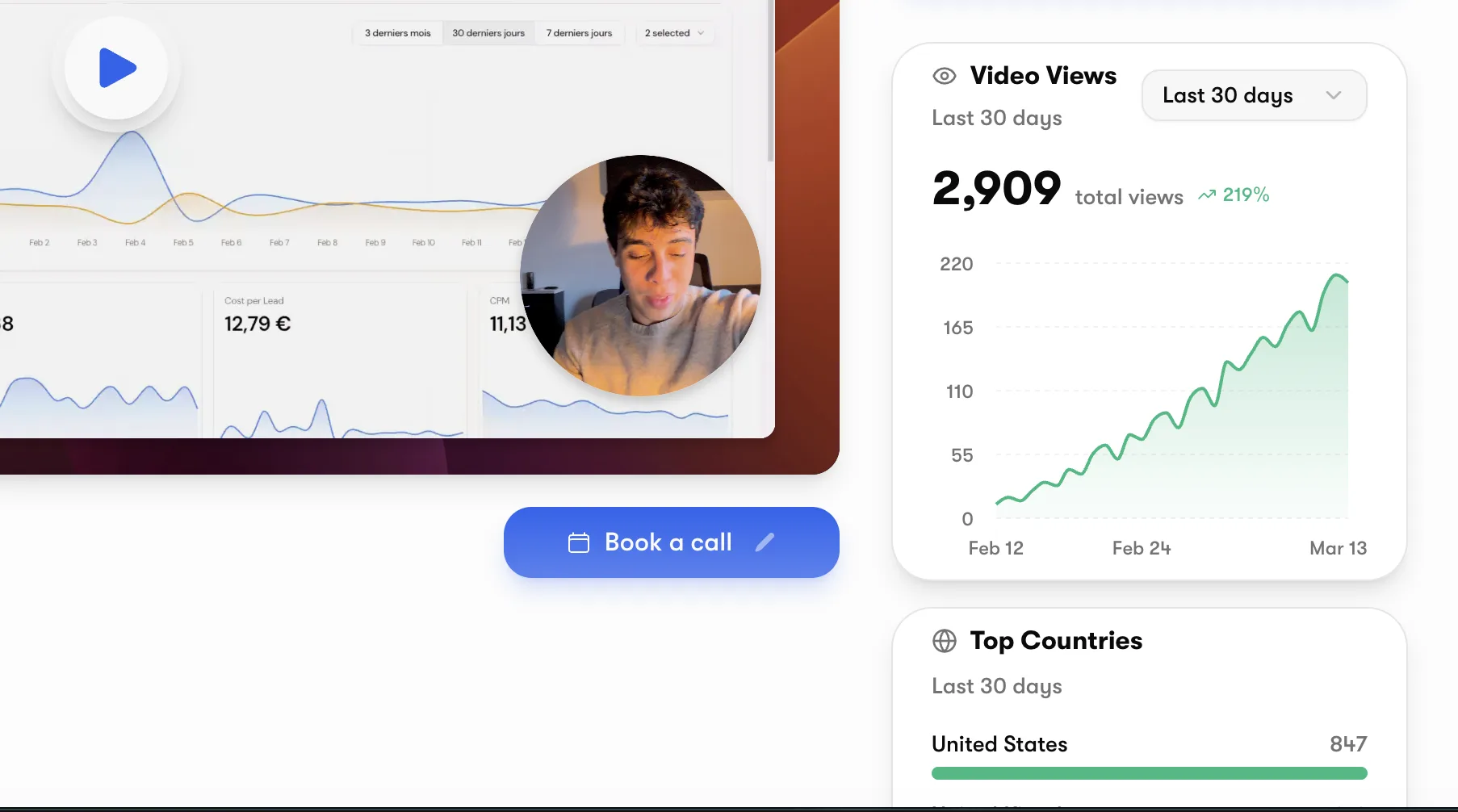Image resolution: width=1458 pixels, height=812 pixels.
Task: Click the globe icon next to Top Countries
Action: coord(945,641)
